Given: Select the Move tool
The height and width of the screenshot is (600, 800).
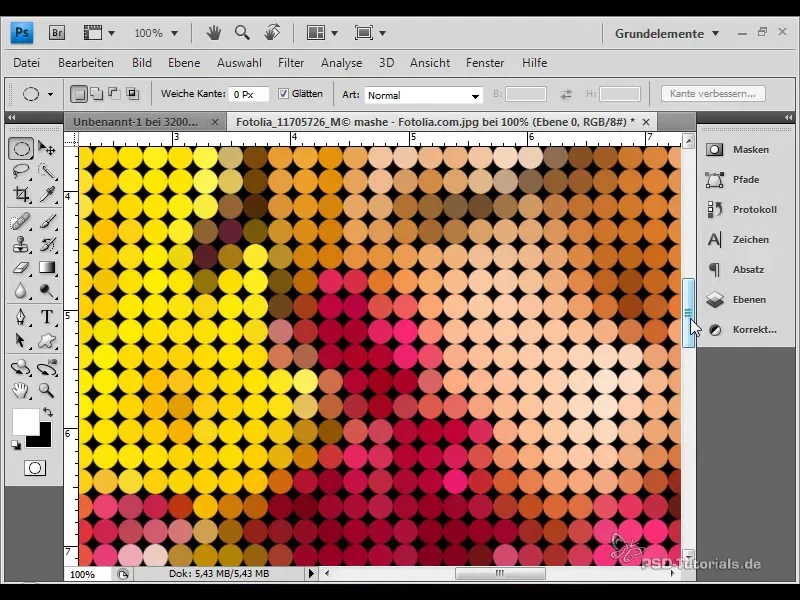Looking at the screenshot, I should 47,149.
